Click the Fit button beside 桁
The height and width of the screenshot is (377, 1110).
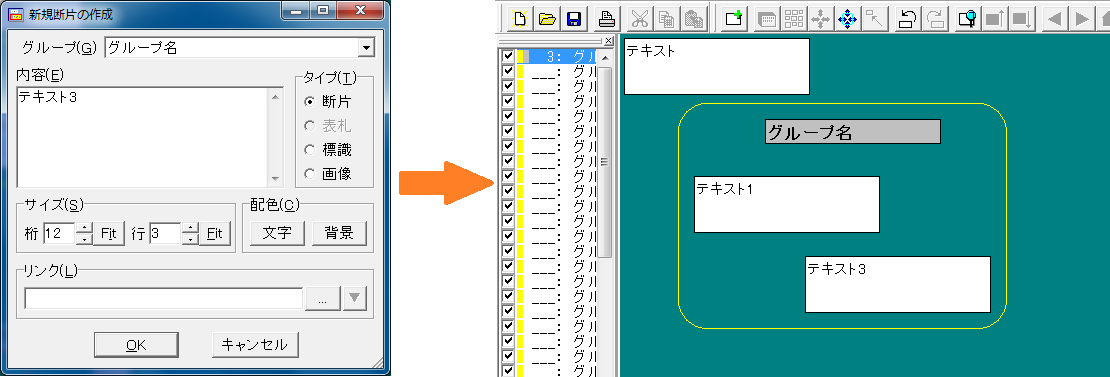point(109,233)
